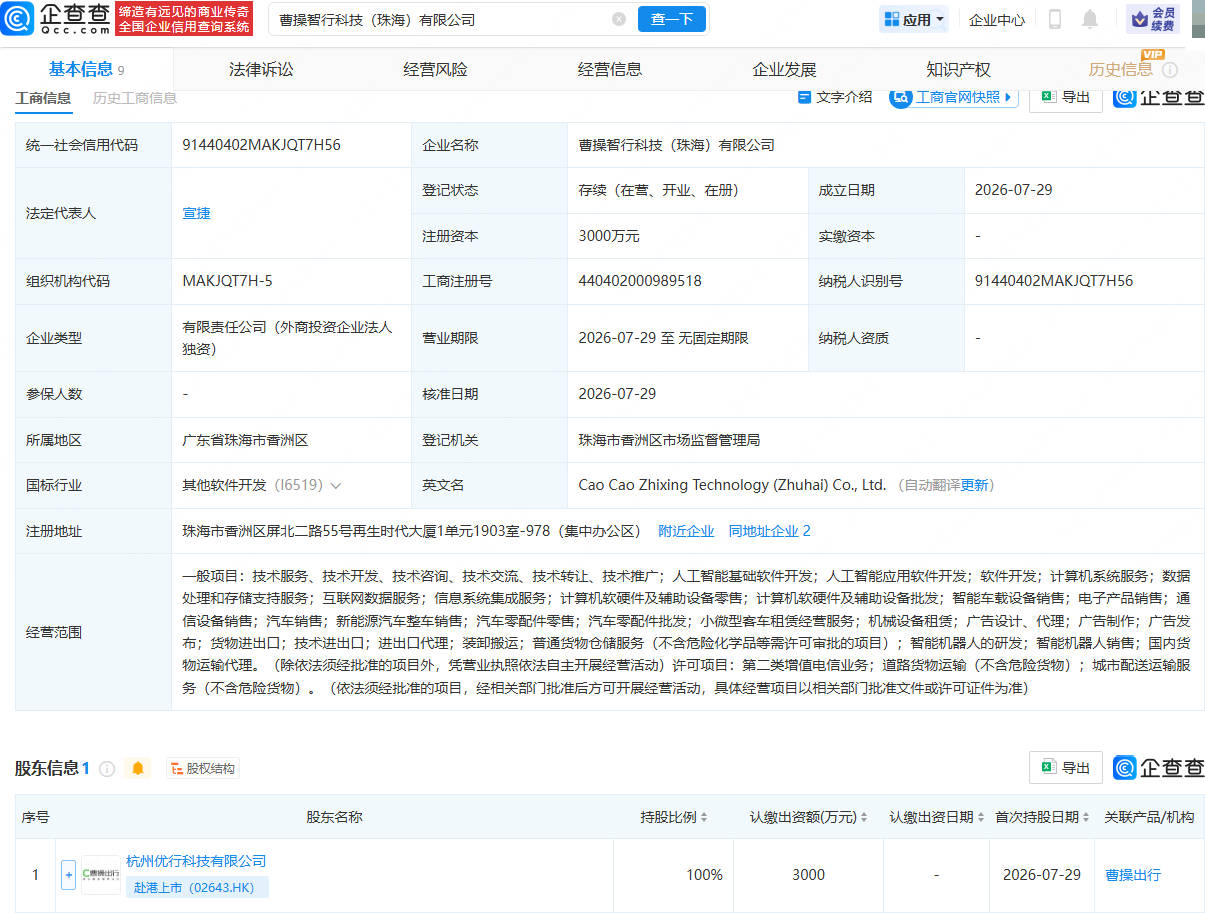Open 同地址企业 2 link

tap(769, 531)
